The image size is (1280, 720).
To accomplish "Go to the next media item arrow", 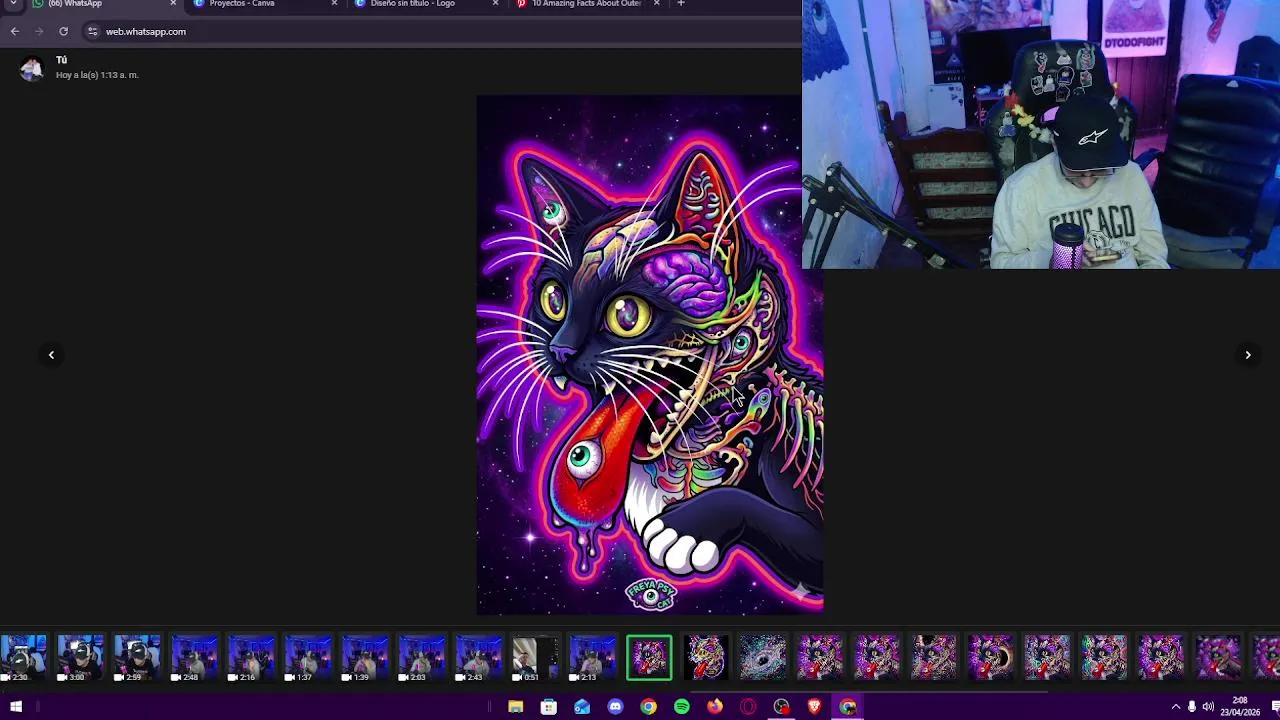I will tap(1247, 355).
